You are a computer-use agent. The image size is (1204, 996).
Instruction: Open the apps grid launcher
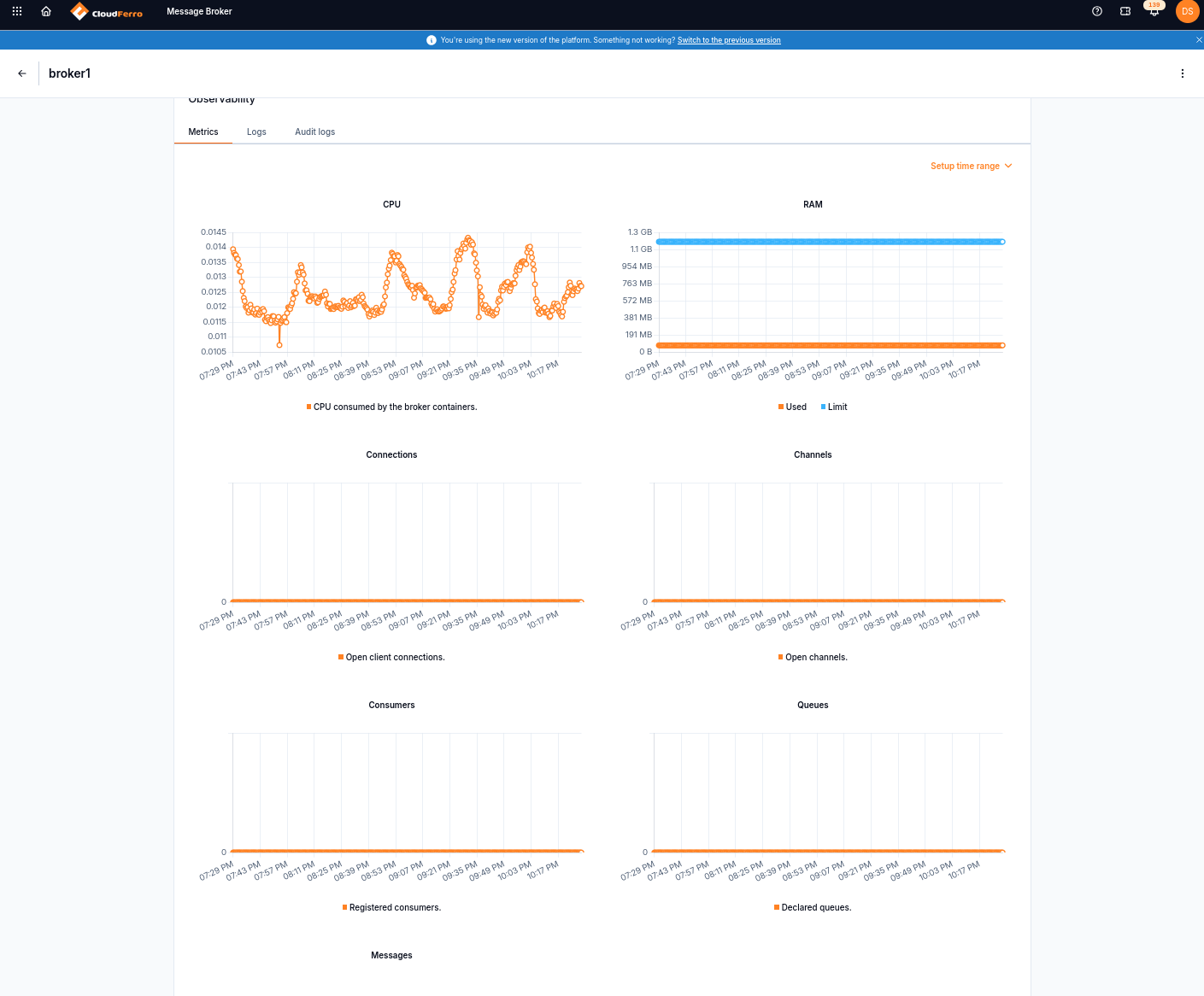(x=17, y=11)
